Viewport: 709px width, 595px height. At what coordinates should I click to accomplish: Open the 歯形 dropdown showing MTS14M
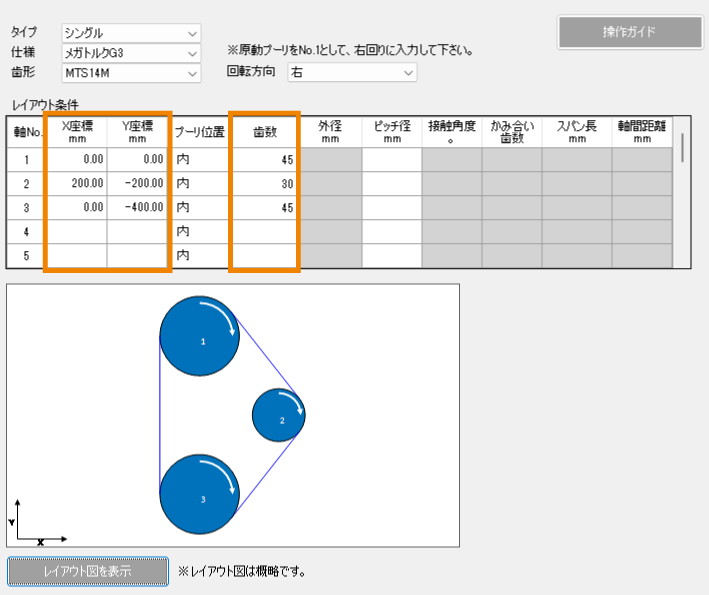coord(131,73)
